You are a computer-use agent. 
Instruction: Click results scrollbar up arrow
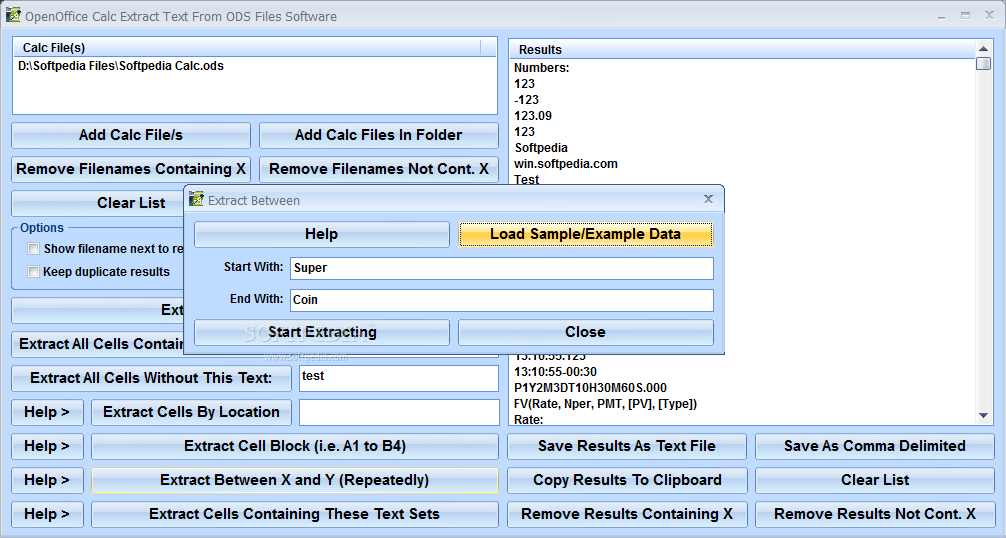pyautogui.click(x=983, y=49)
